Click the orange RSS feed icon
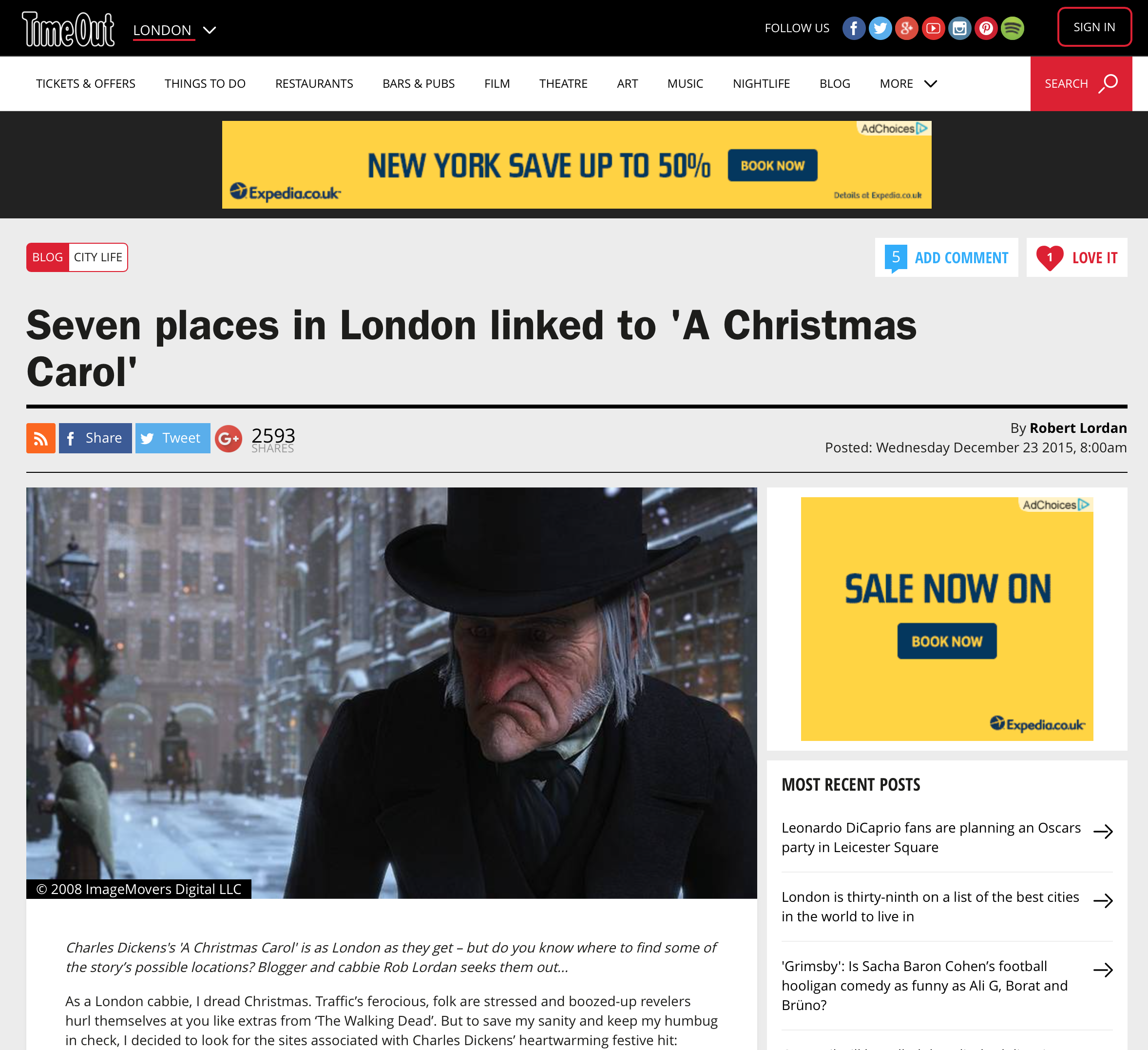 click(40, 438)
